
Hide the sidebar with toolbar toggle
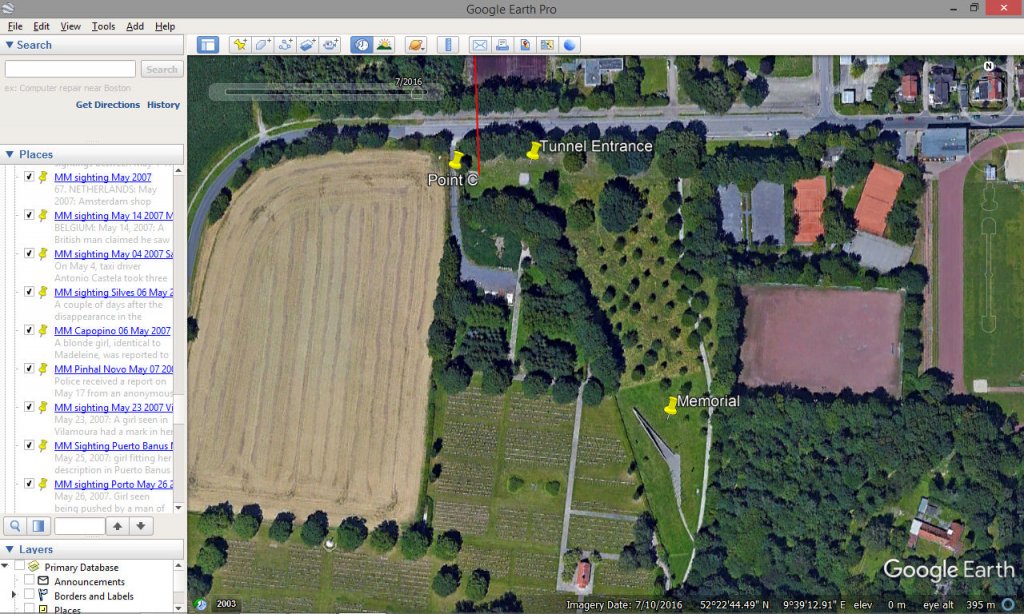point(208,44)
